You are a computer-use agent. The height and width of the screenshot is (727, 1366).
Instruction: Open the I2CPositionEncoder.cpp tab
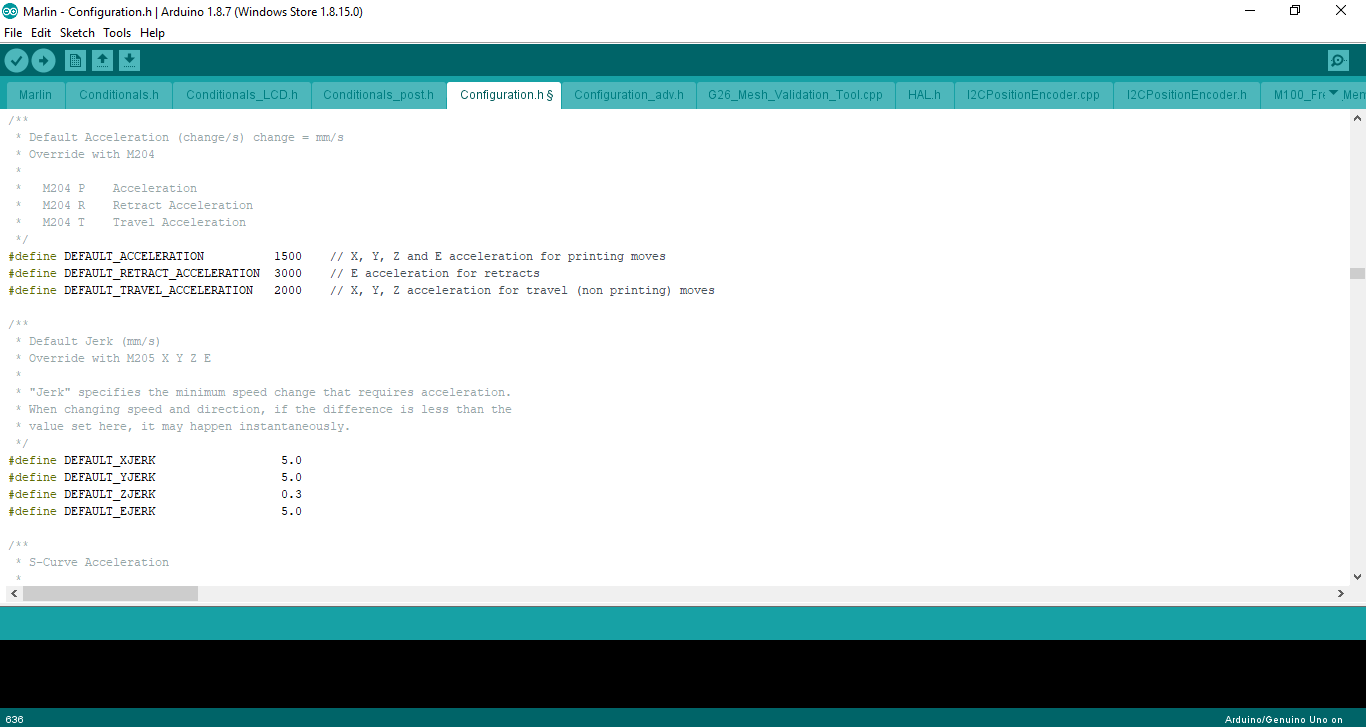click(x=1033, y=95)
